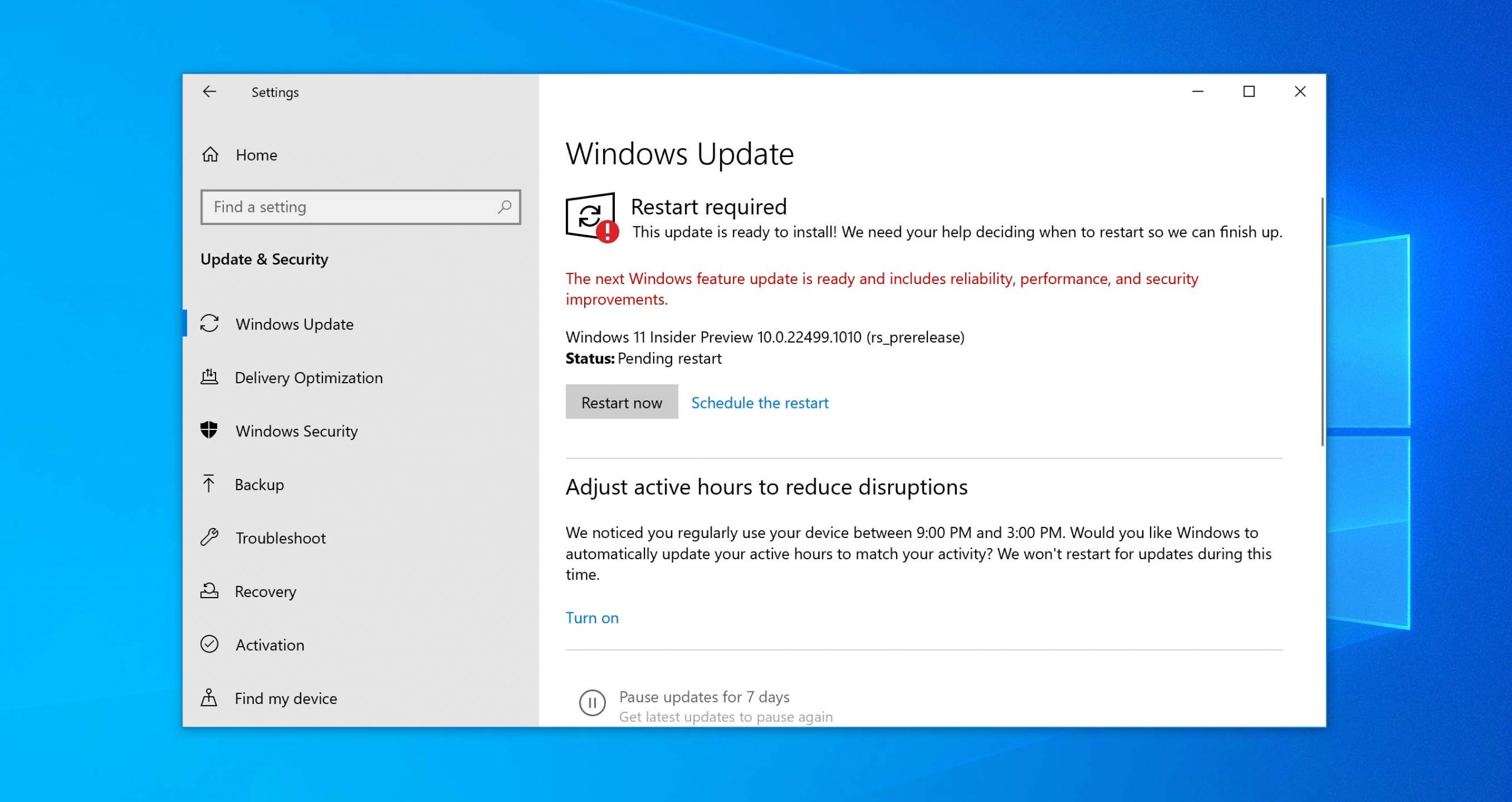This screenshot has width=1512, height=802.
Task: Click Restart now to install update
Action: (x=621, y=402)
